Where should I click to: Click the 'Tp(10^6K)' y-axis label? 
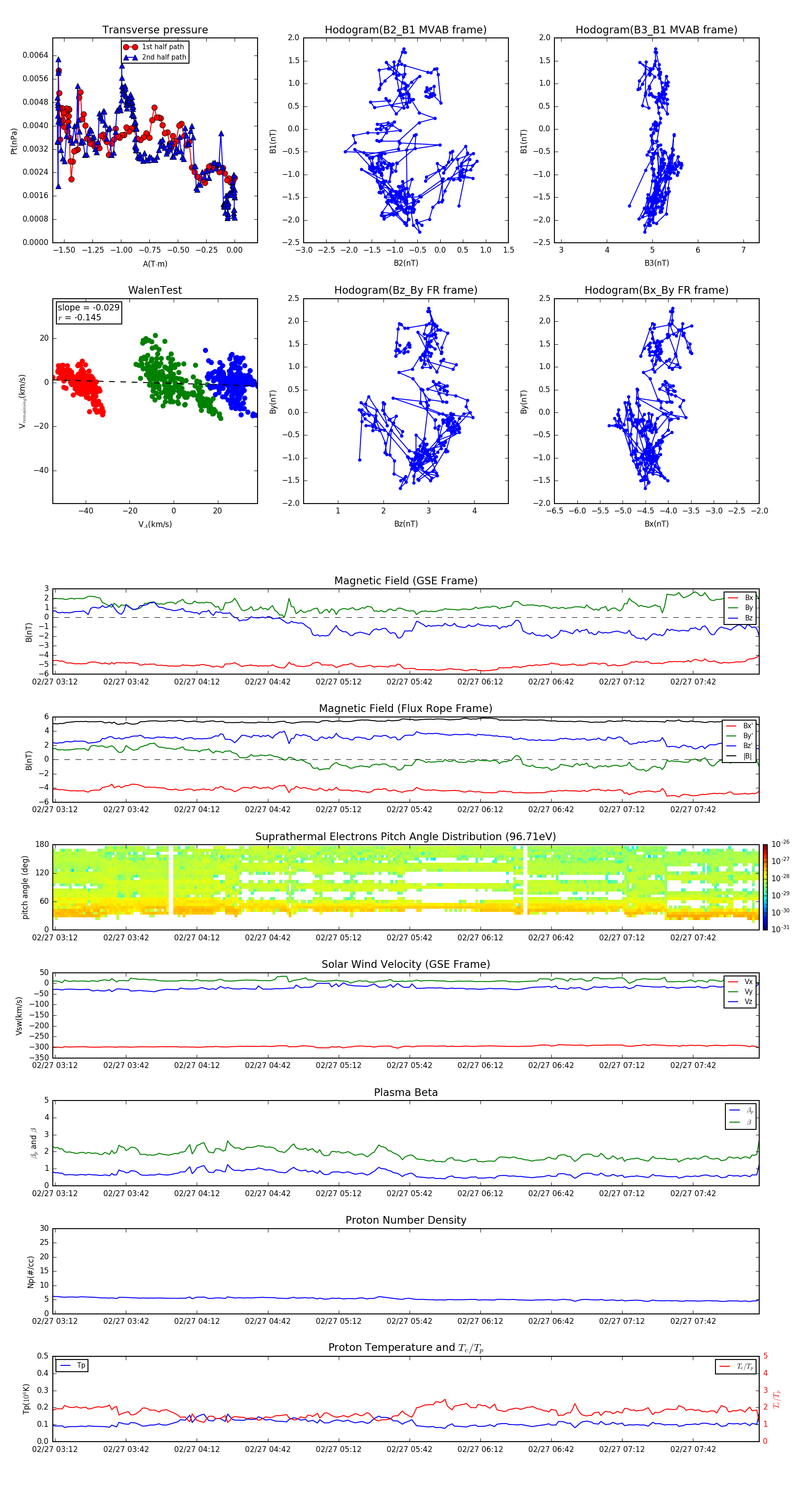click(26, 1399)
